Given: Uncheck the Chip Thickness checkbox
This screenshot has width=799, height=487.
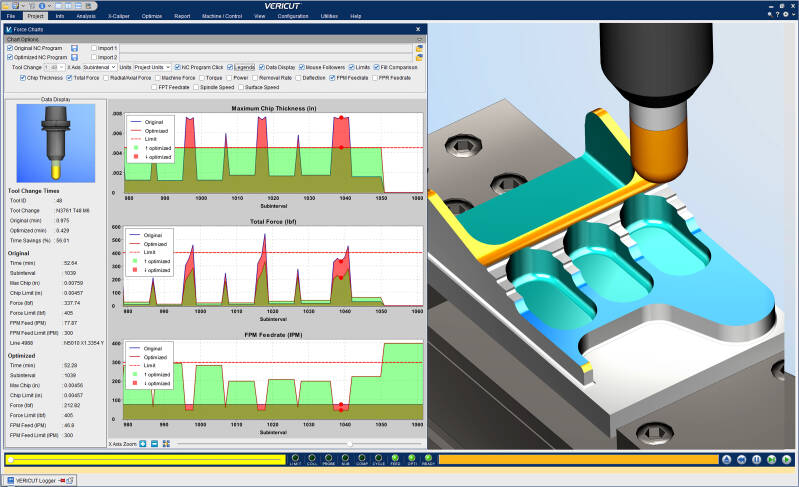Looking at the screenshot, I should (x=23, y=77).
